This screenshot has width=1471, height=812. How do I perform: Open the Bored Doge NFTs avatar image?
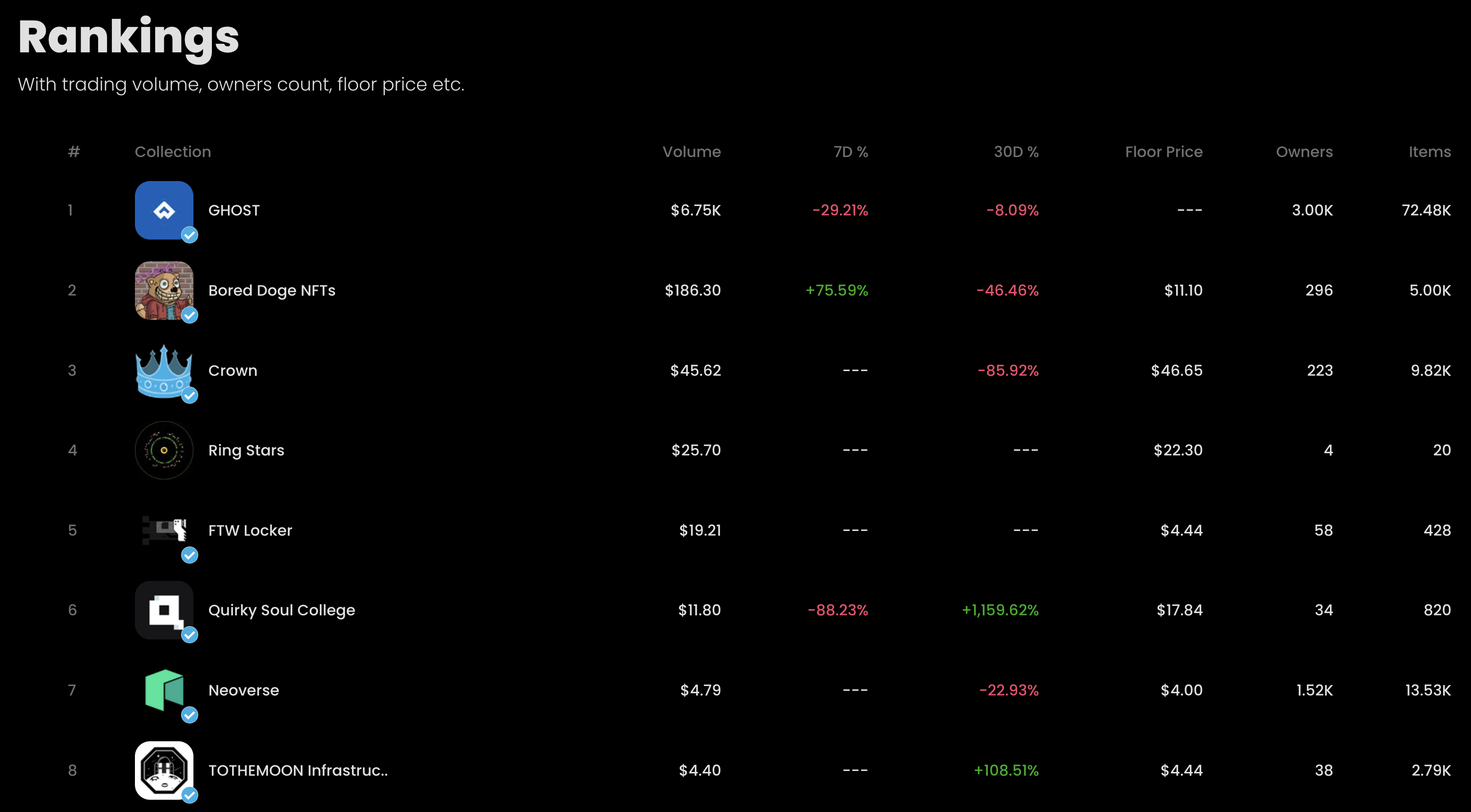(x=164, y=290)
